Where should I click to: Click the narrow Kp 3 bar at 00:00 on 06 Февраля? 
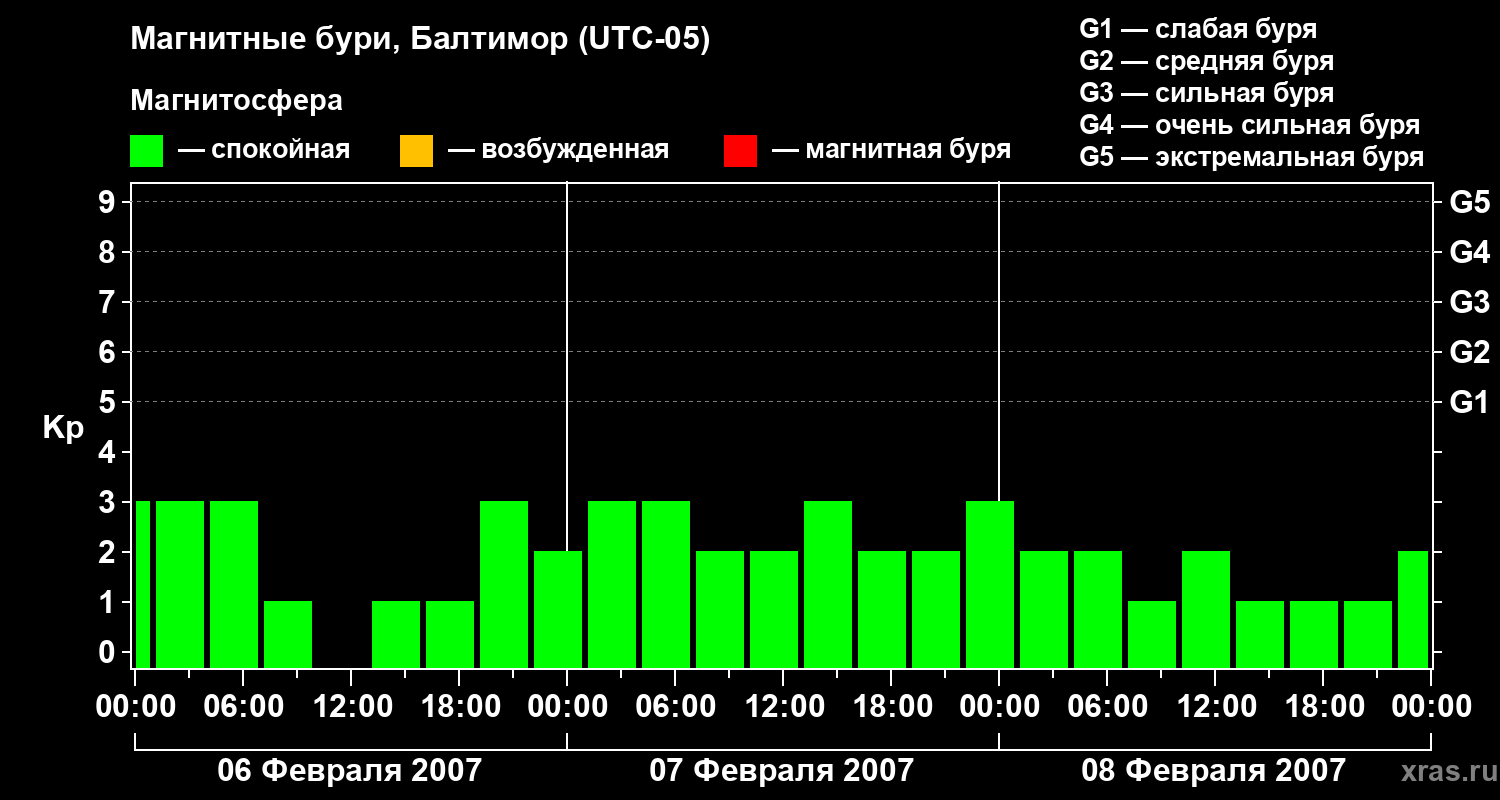142,584
